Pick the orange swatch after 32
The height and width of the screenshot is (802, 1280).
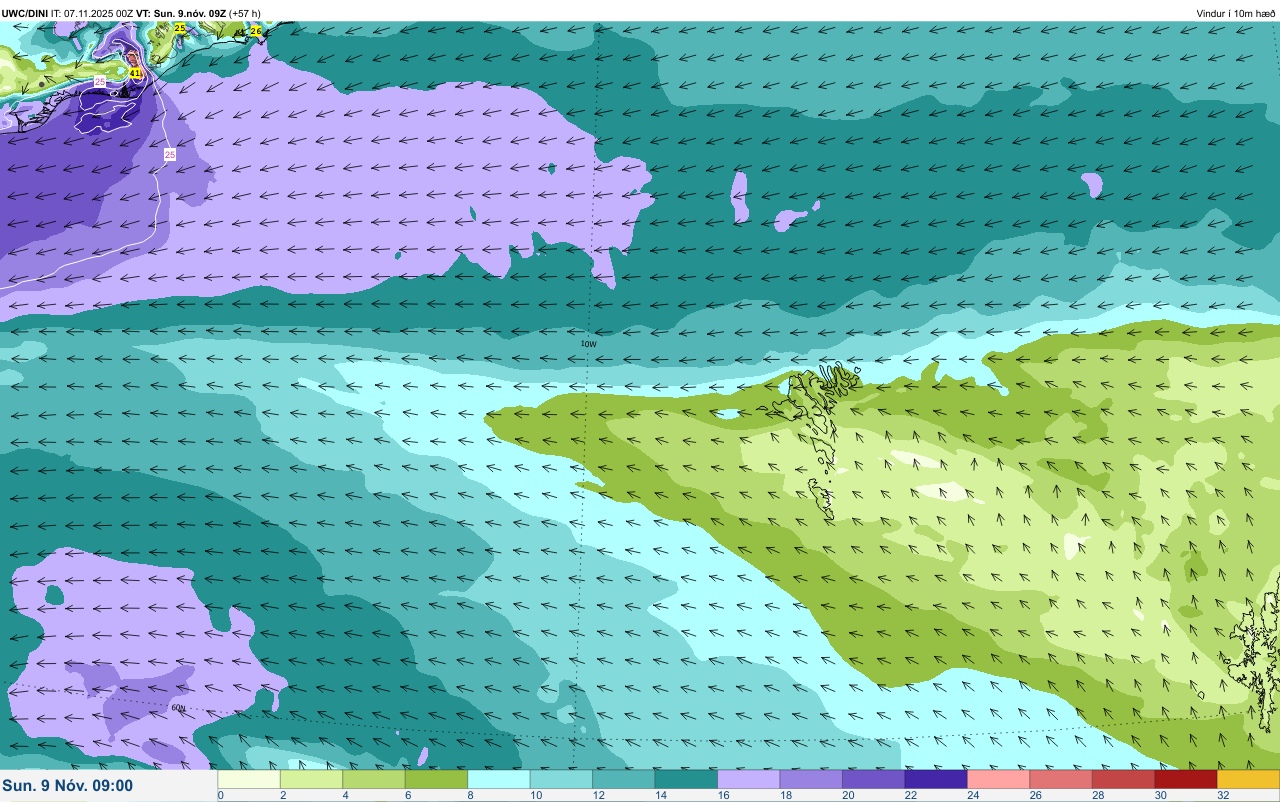coord(1248,779)
